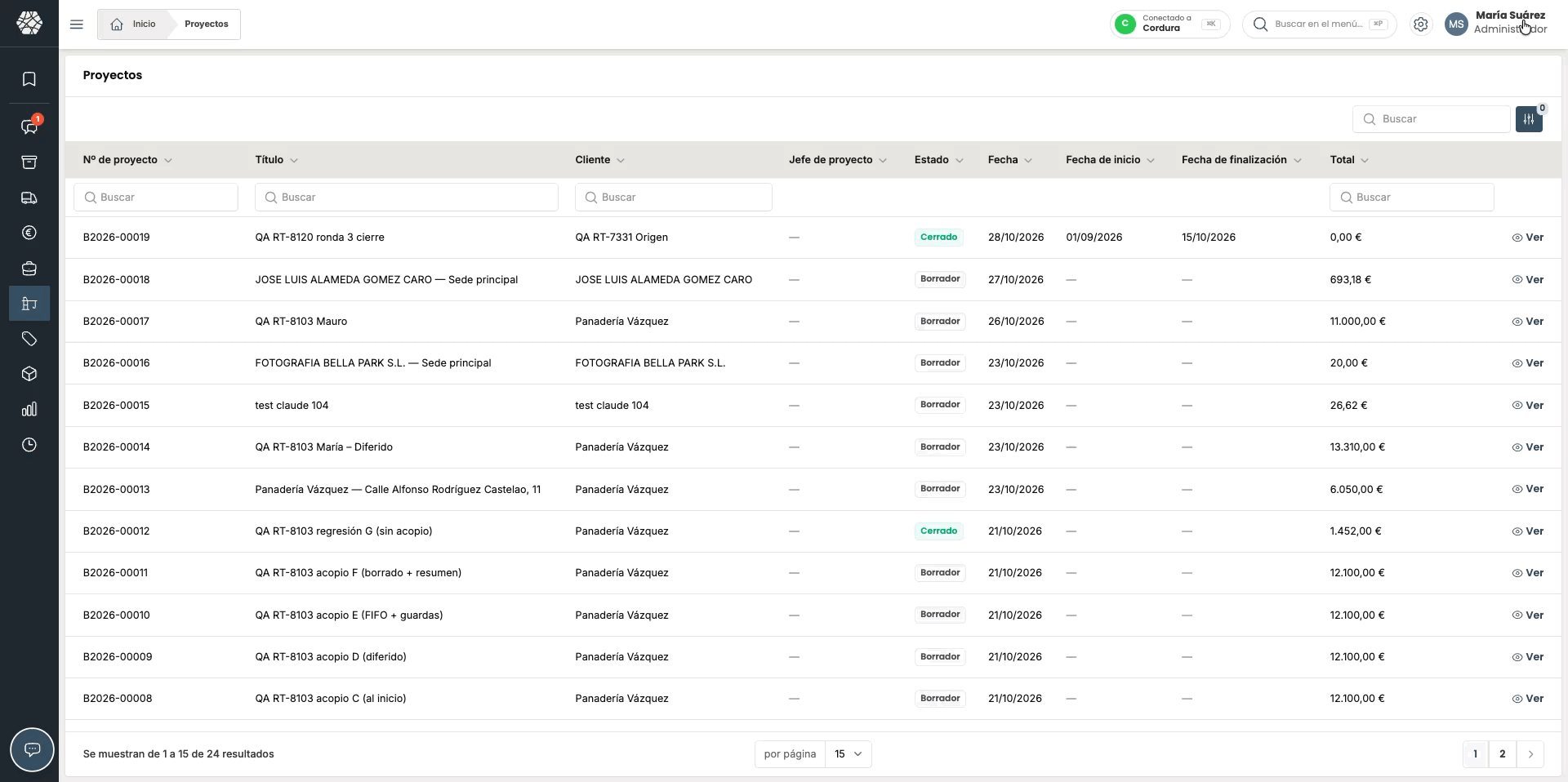Image resolution: width=1568 pixels, height=782 pixels.
Task: Click the MS user avatar
Action: point(1456,24)
